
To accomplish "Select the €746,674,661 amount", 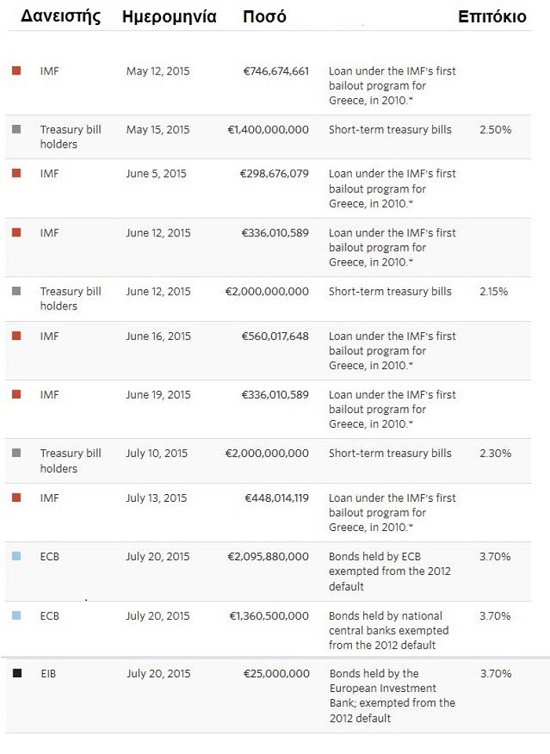I will point(276,71).
